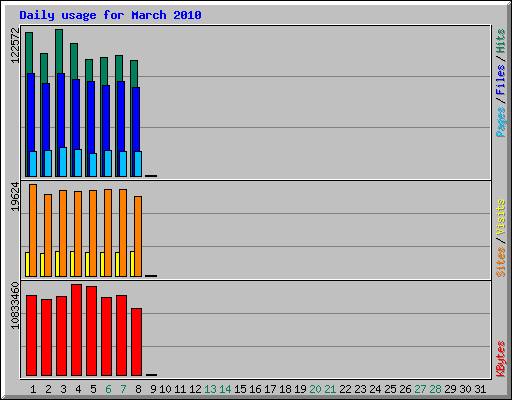This screenshot has height=400, width=512.
Task: Click day label 30 on the x-axis
Action: (465, 389)
